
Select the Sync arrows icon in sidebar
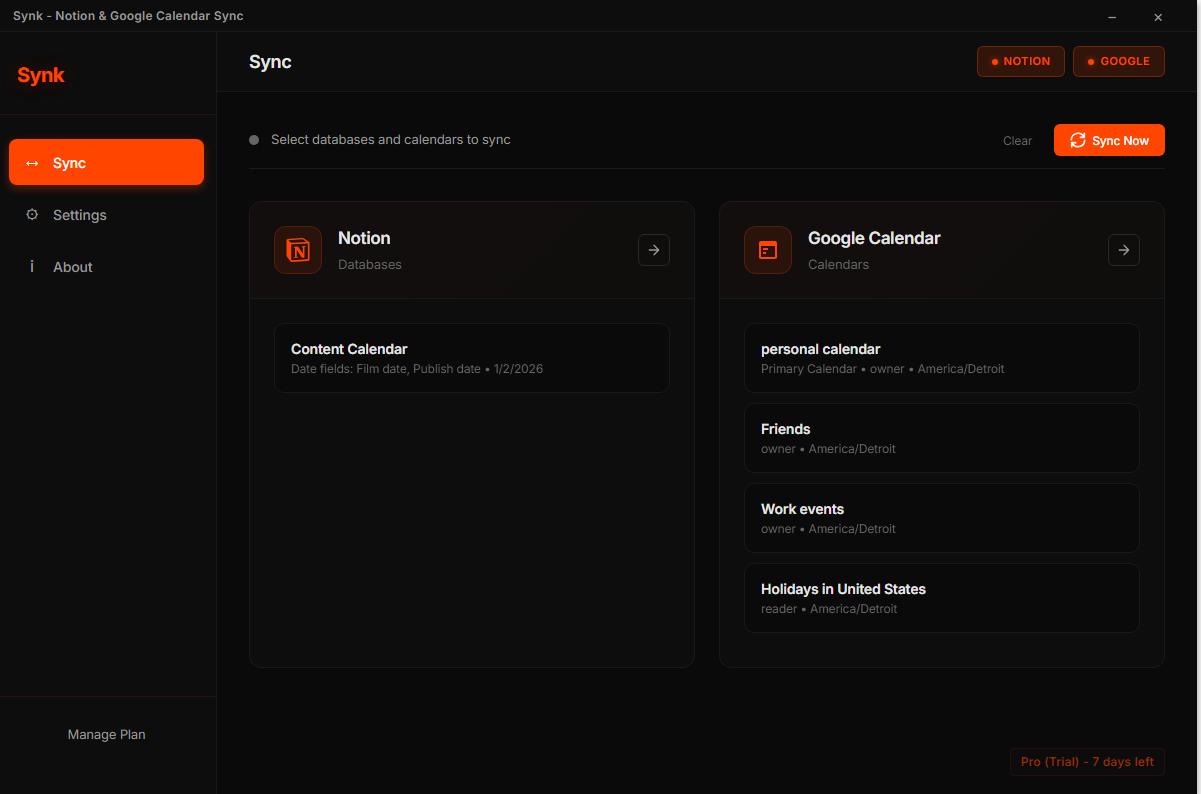pos(30,162)
